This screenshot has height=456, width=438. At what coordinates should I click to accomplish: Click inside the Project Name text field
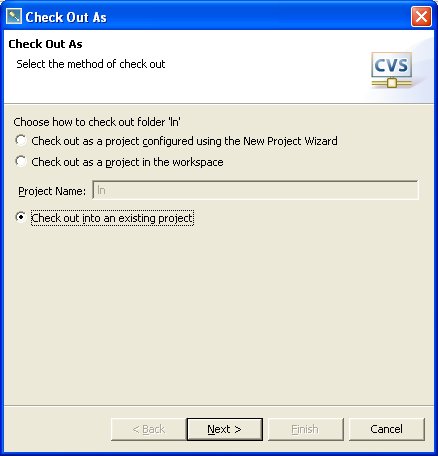pos(255,190)
